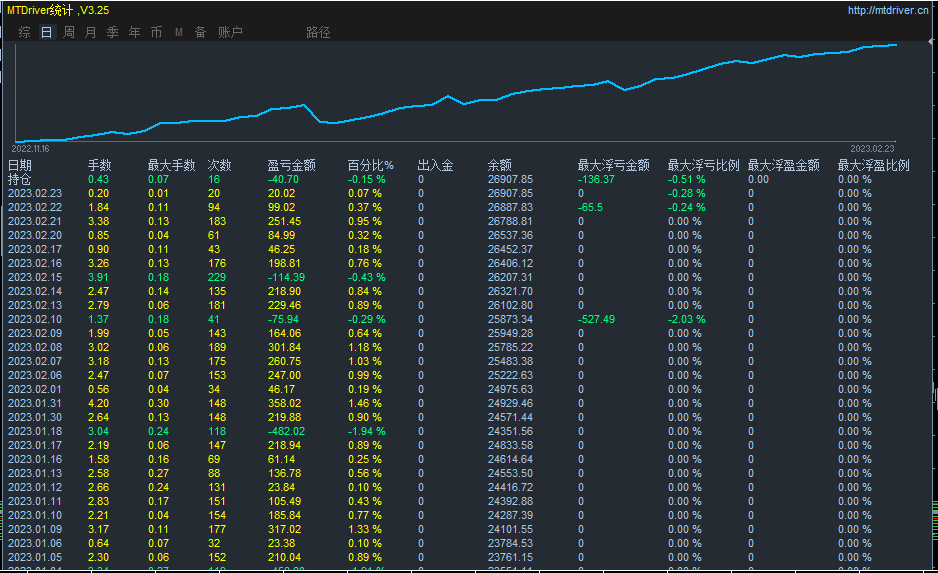Click the 出入金 column header
The image size is (938, 573).
[x=436, y=166]
